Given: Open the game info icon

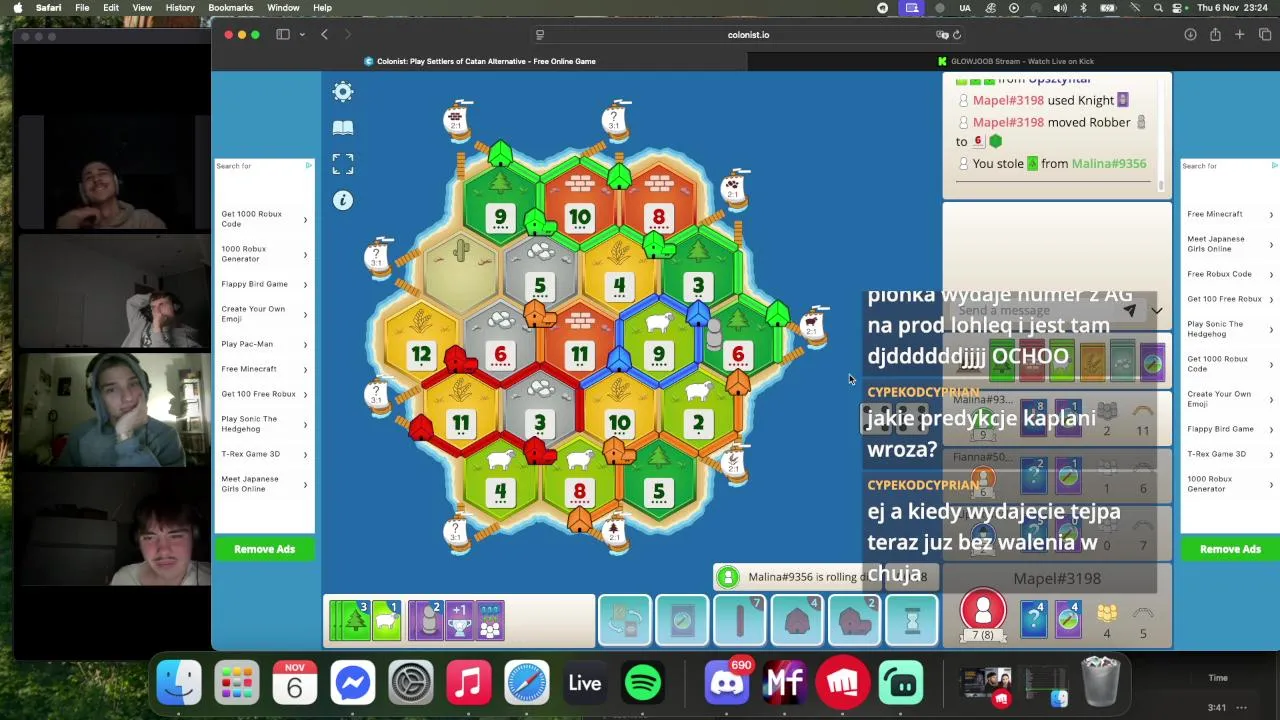Looking at the screenshot, I should [343, 200].
